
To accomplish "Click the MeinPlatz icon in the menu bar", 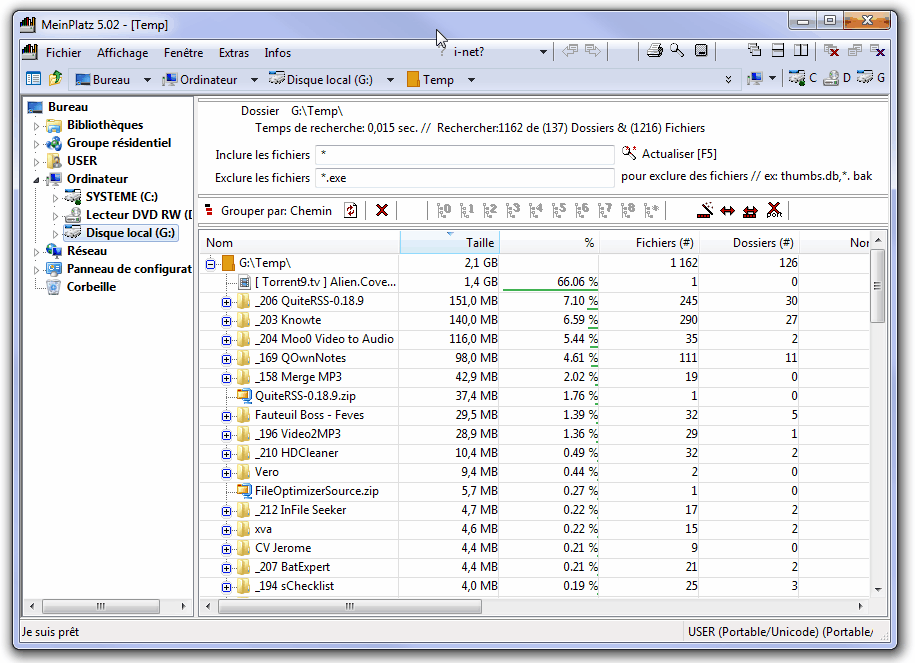I will (x=30, y=51).
